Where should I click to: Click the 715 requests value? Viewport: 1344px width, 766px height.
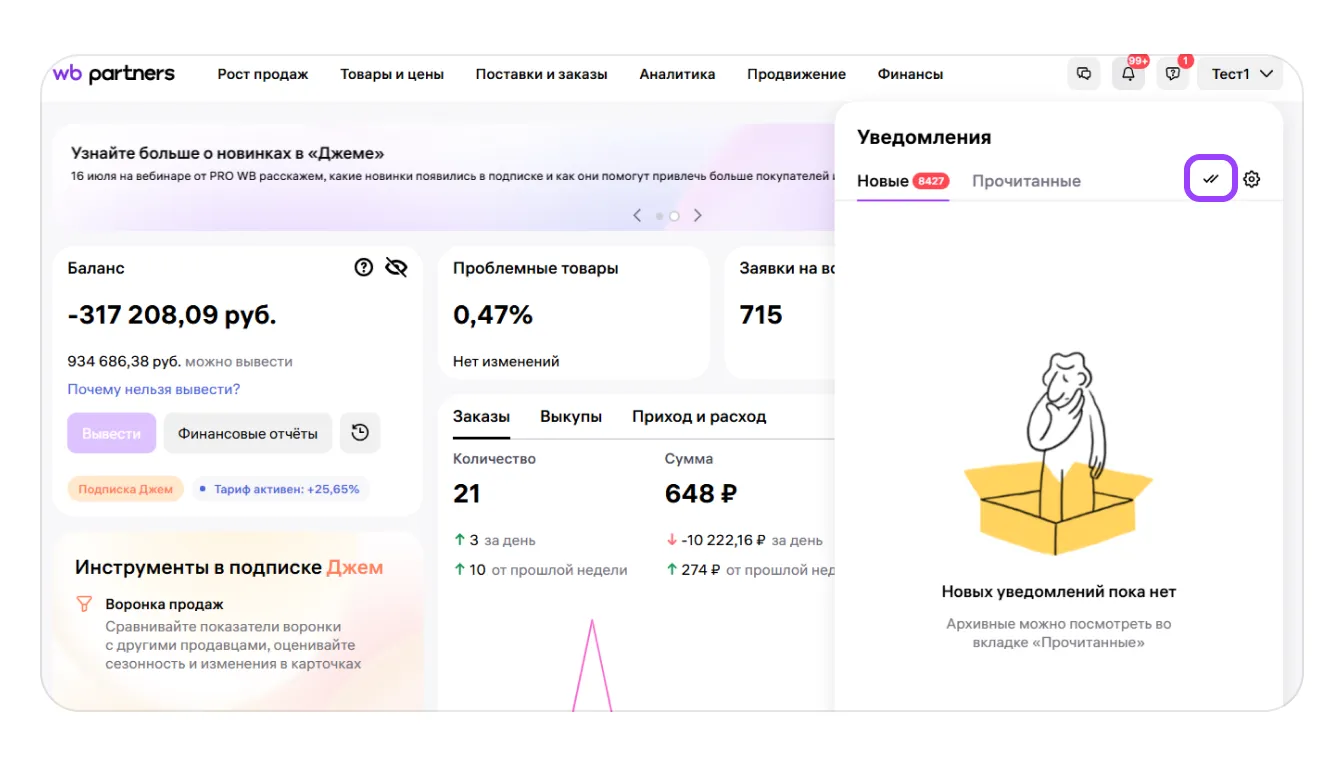coord(761,315)
